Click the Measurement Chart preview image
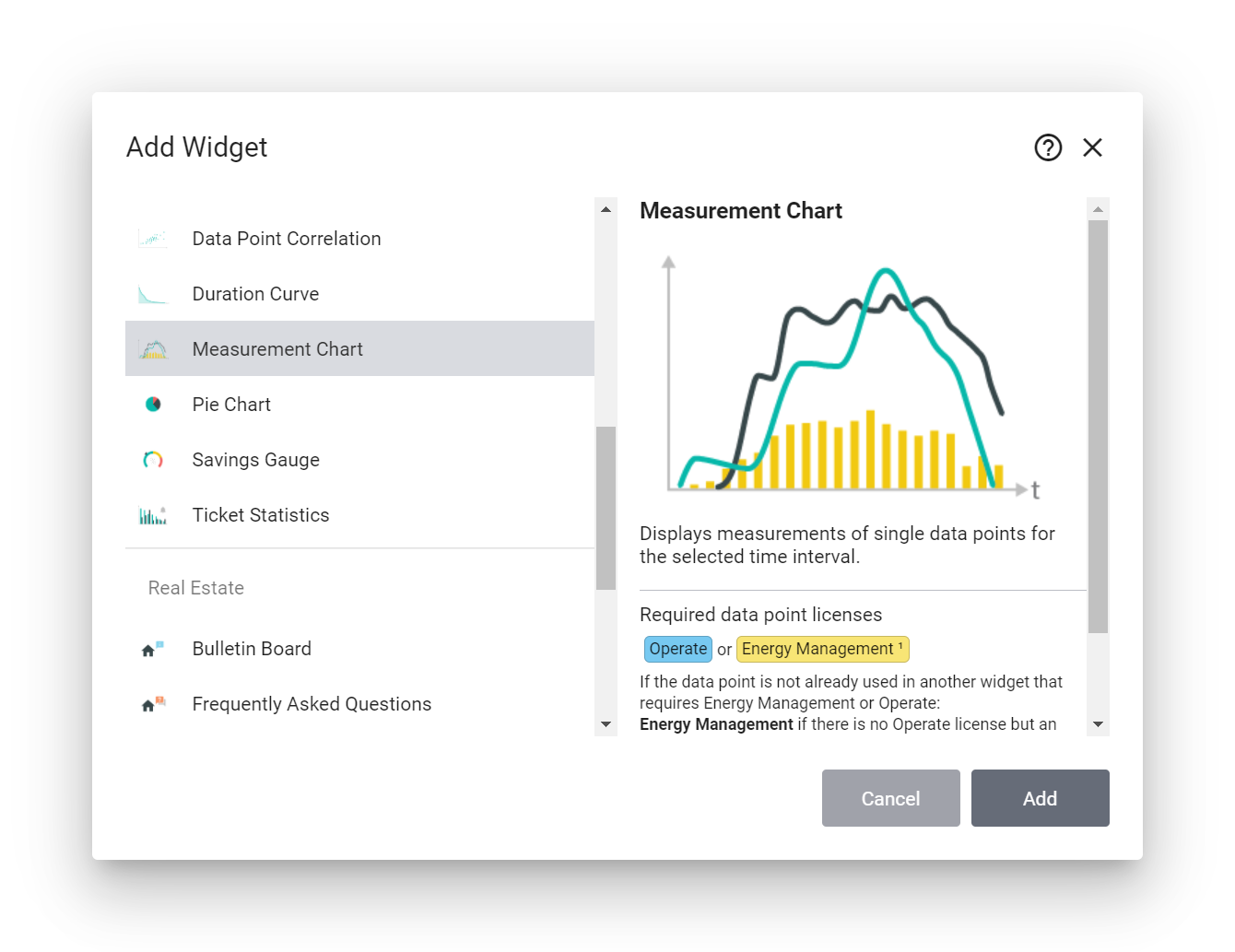This screenshot has width=1235, height=952. point(852,379)
